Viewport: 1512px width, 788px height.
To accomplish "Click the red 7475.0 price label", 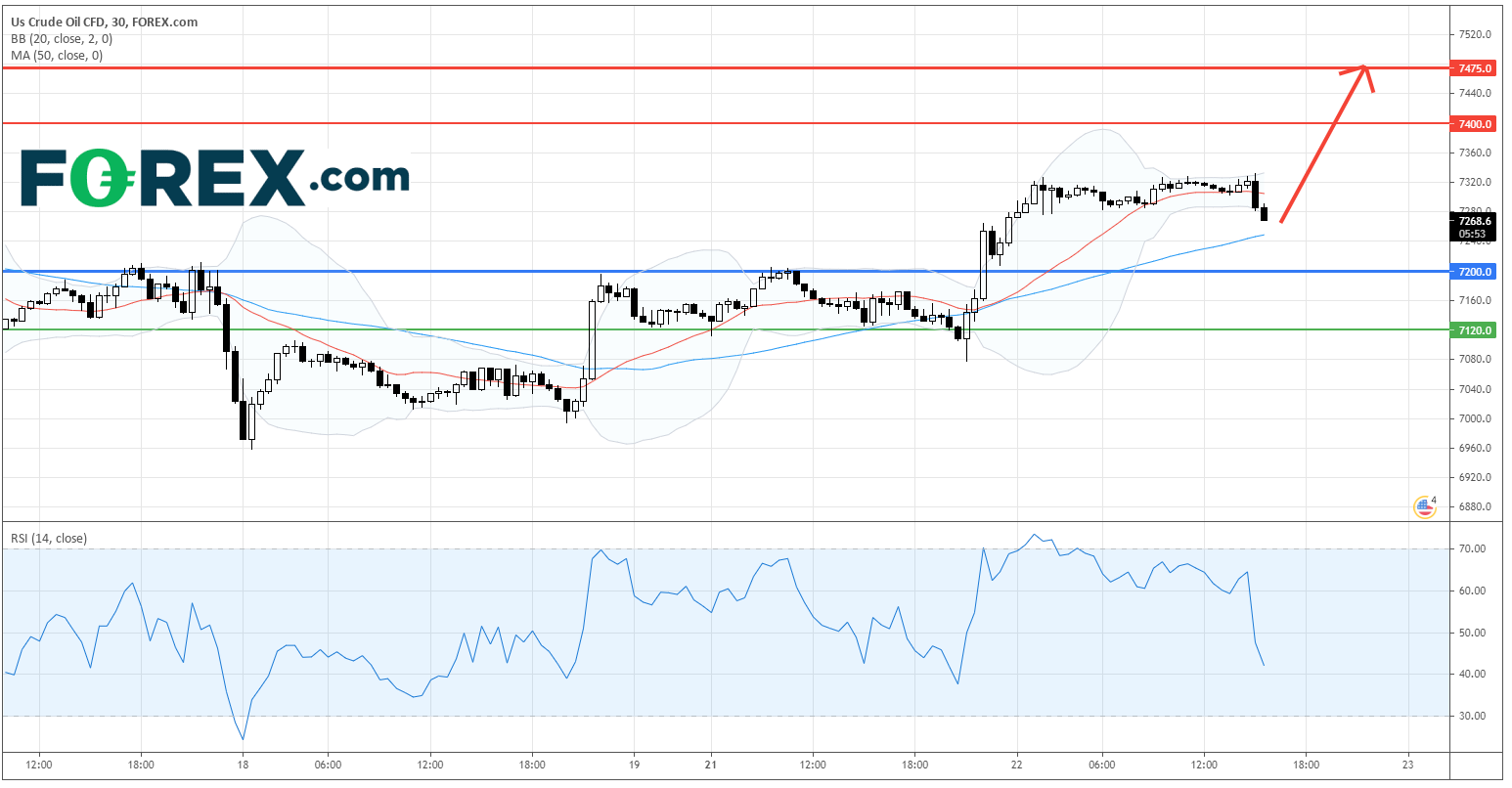I will coord(1474,68).
